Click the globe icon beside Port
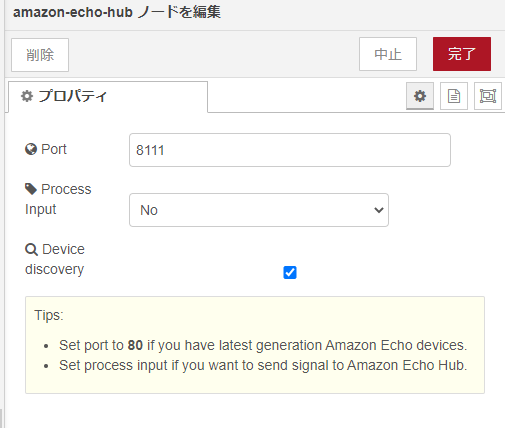Viewport: 505px width, 430px height. click(x=31, y=149)
